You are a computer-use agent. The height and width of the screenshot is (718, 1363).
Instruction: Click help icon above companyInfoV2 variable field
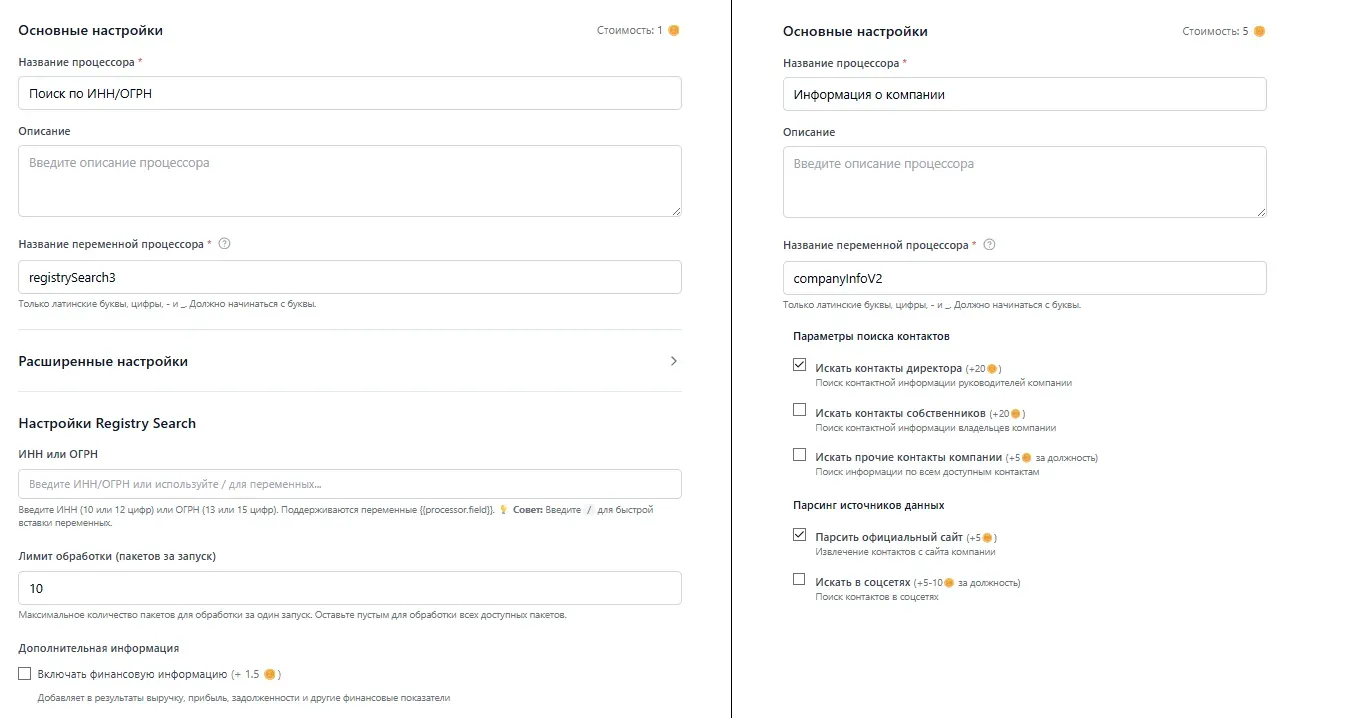pos(989,245)
